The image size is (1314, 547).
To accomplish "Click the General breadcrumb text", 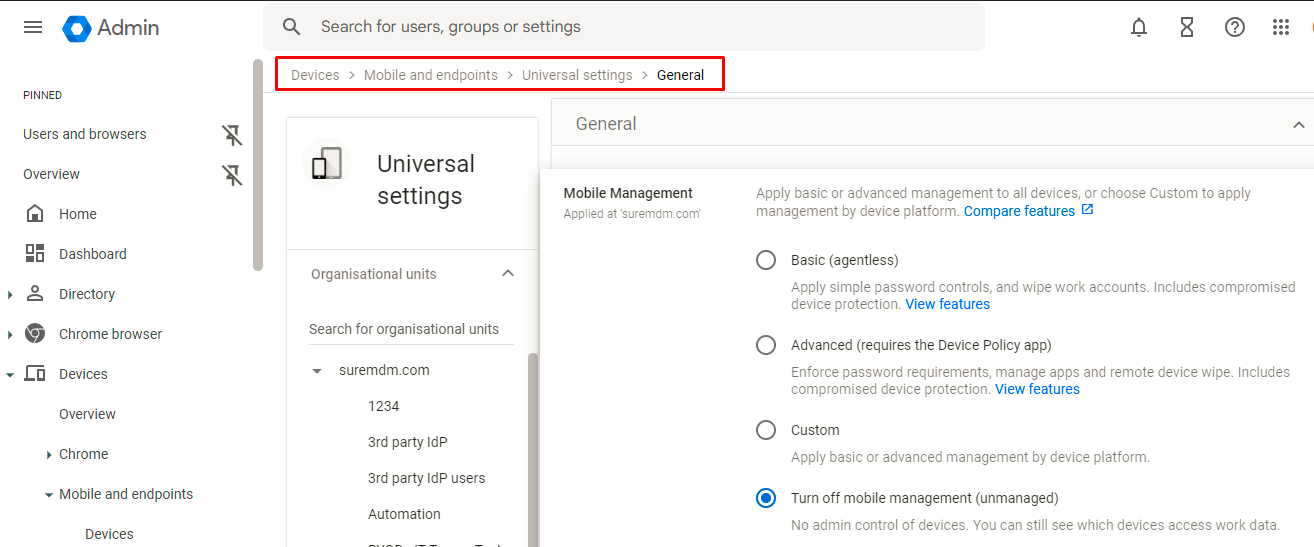I will [x=680, y=75].
